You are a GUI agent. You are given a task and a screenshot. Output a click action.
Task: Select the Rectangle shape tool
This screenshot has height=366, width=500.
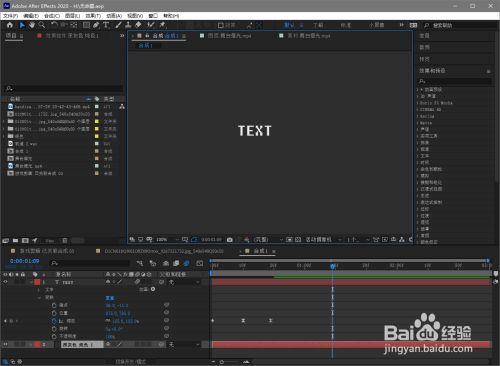click(x=86, y=25)
